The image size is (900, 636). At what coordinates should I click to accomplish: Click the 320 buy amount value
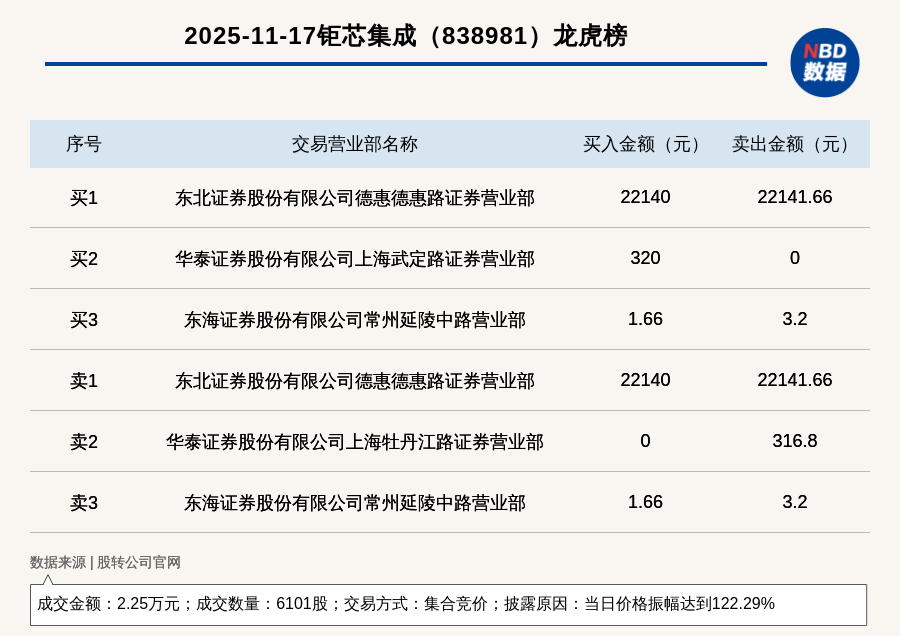pos(645,258)
